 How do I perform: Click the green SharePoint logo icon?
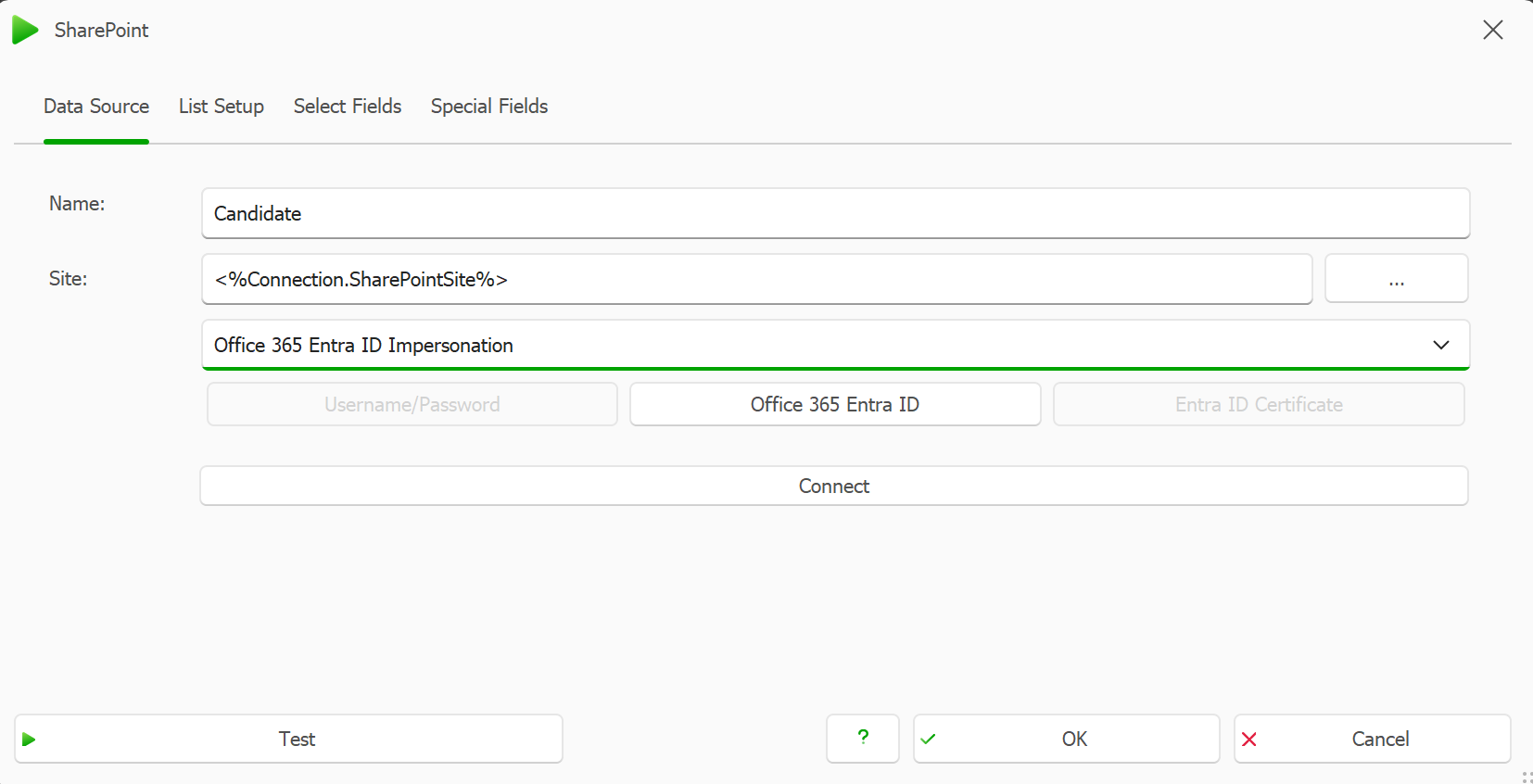click(25, 31)
